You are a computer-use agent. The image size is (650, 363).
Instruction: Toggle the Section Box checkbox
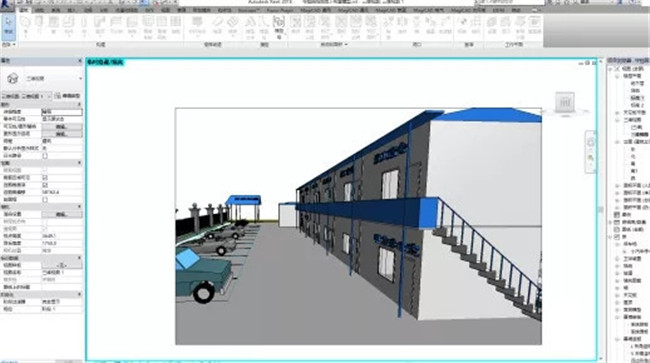point(45,200)
